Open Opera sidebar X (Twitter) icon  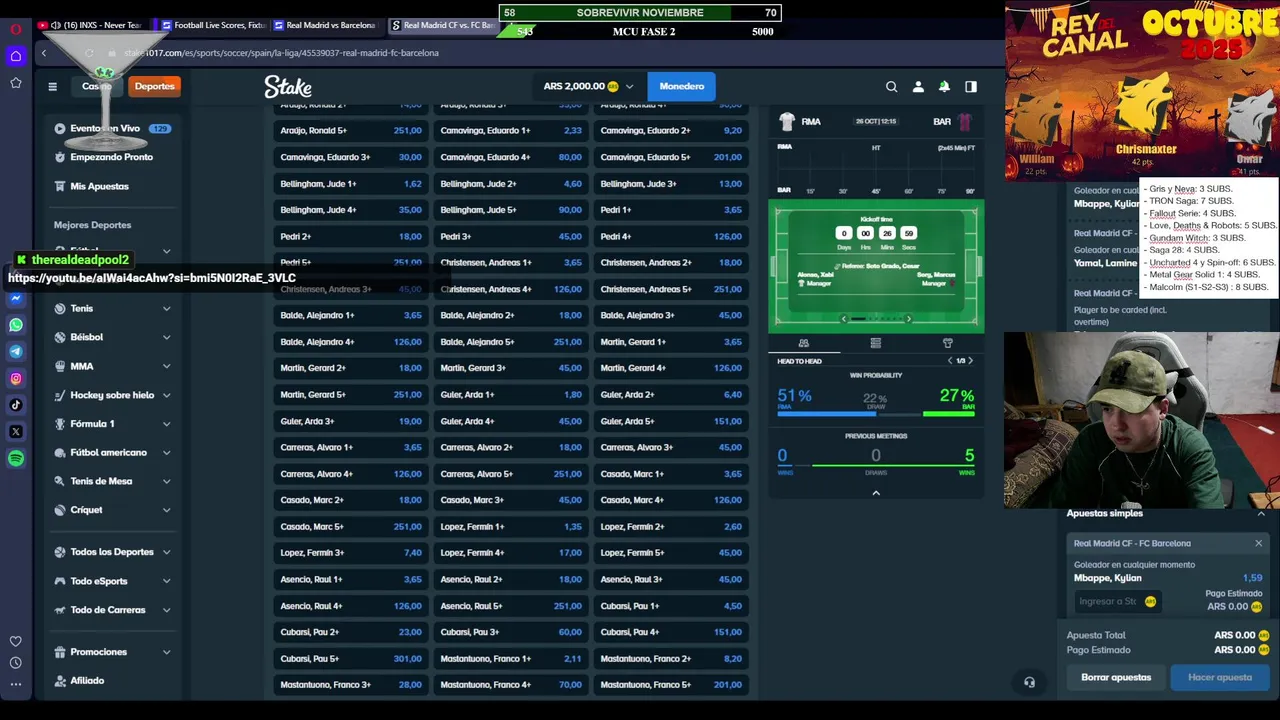coord(16,432)
